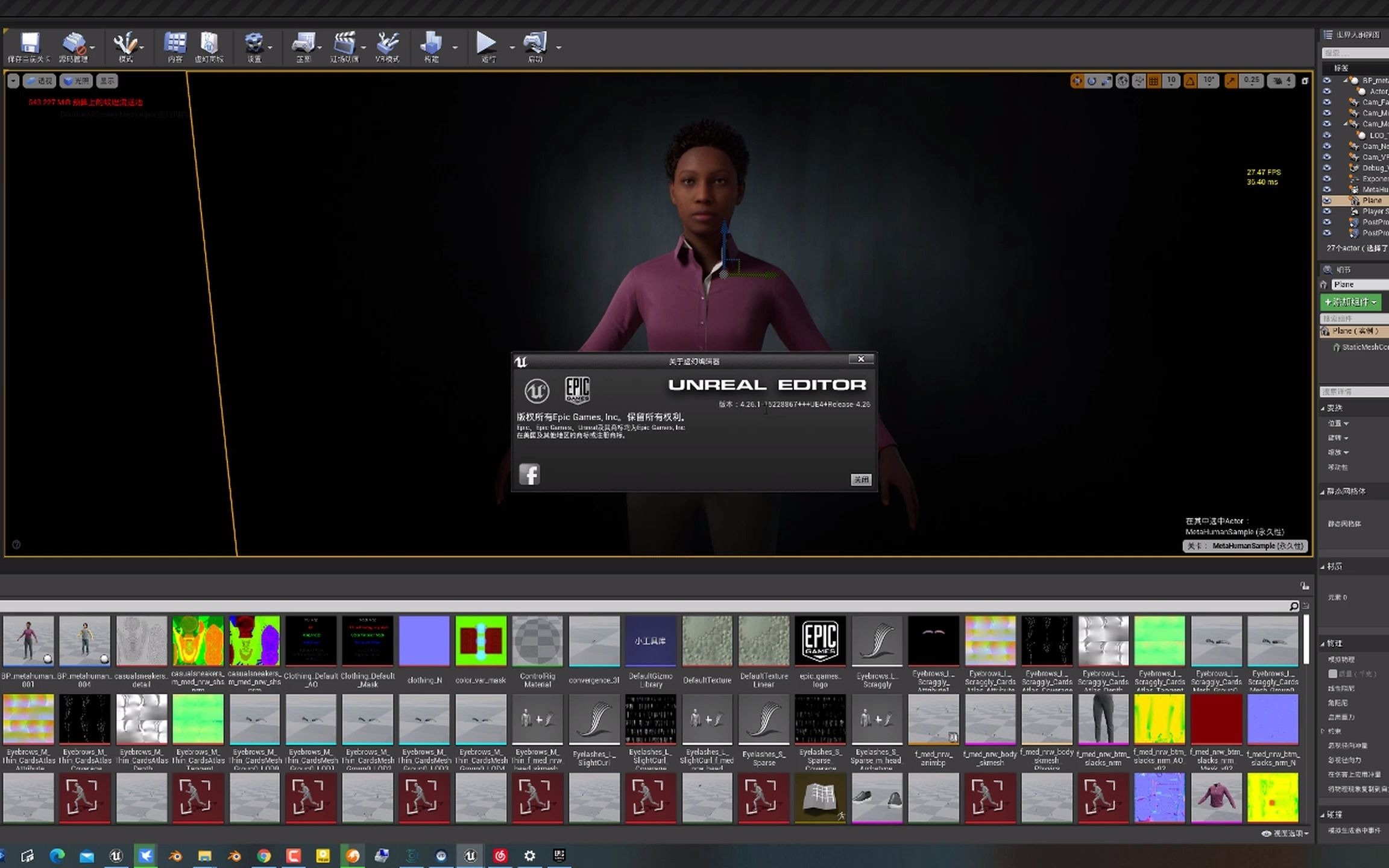Image resolution: width=1389 pixels, height=868 pixels.
Task: Open the viewport Show menu
Action: click(x=107, y=81)
